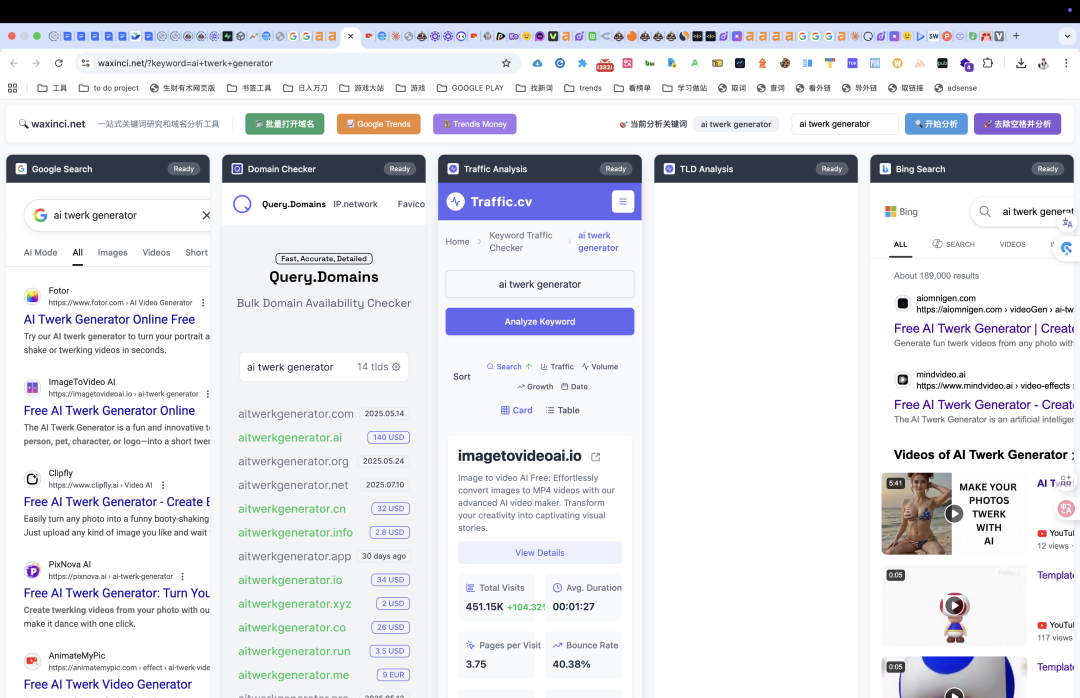Open the 游戏大站 bookmarks folder
This screenshot has height=698, width=1080.
(x=362, y=88)
